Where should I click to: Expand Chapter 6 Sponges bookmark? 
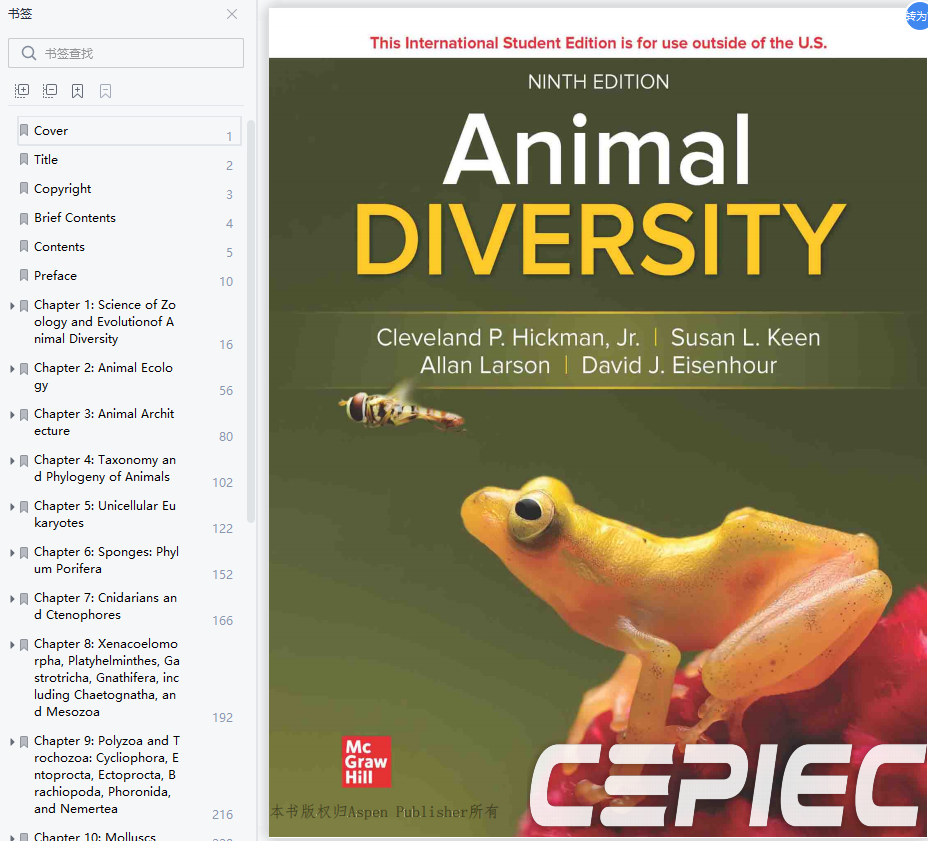coord(12,553)
